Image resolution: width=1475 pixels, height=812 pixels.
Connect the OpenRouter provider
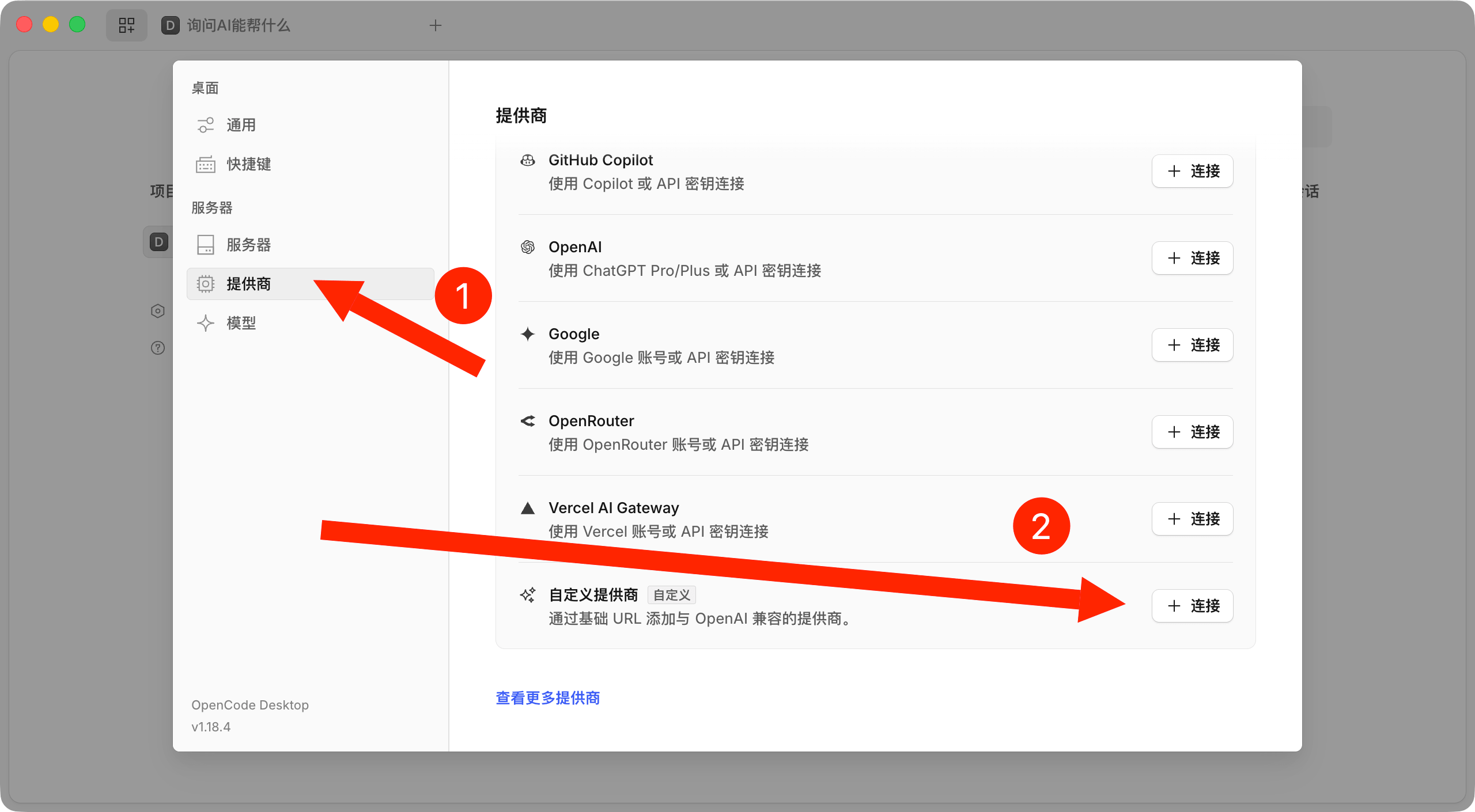coord(1192,432)
